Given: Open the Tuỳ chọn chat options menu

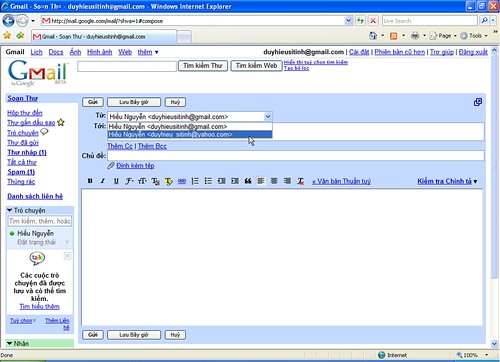Looking at the screenshot, I should click(23, 320).
